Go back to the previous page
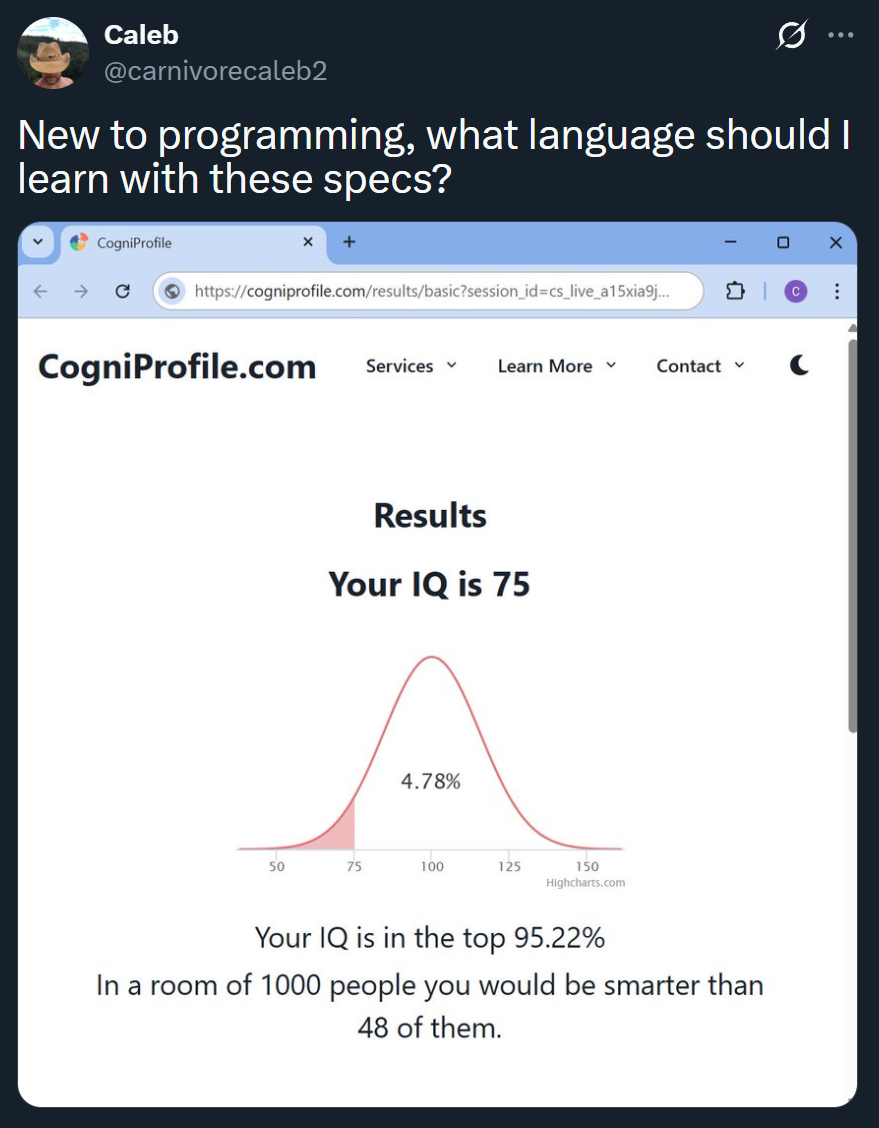879x1128 pixels. (x=38, y=291)
